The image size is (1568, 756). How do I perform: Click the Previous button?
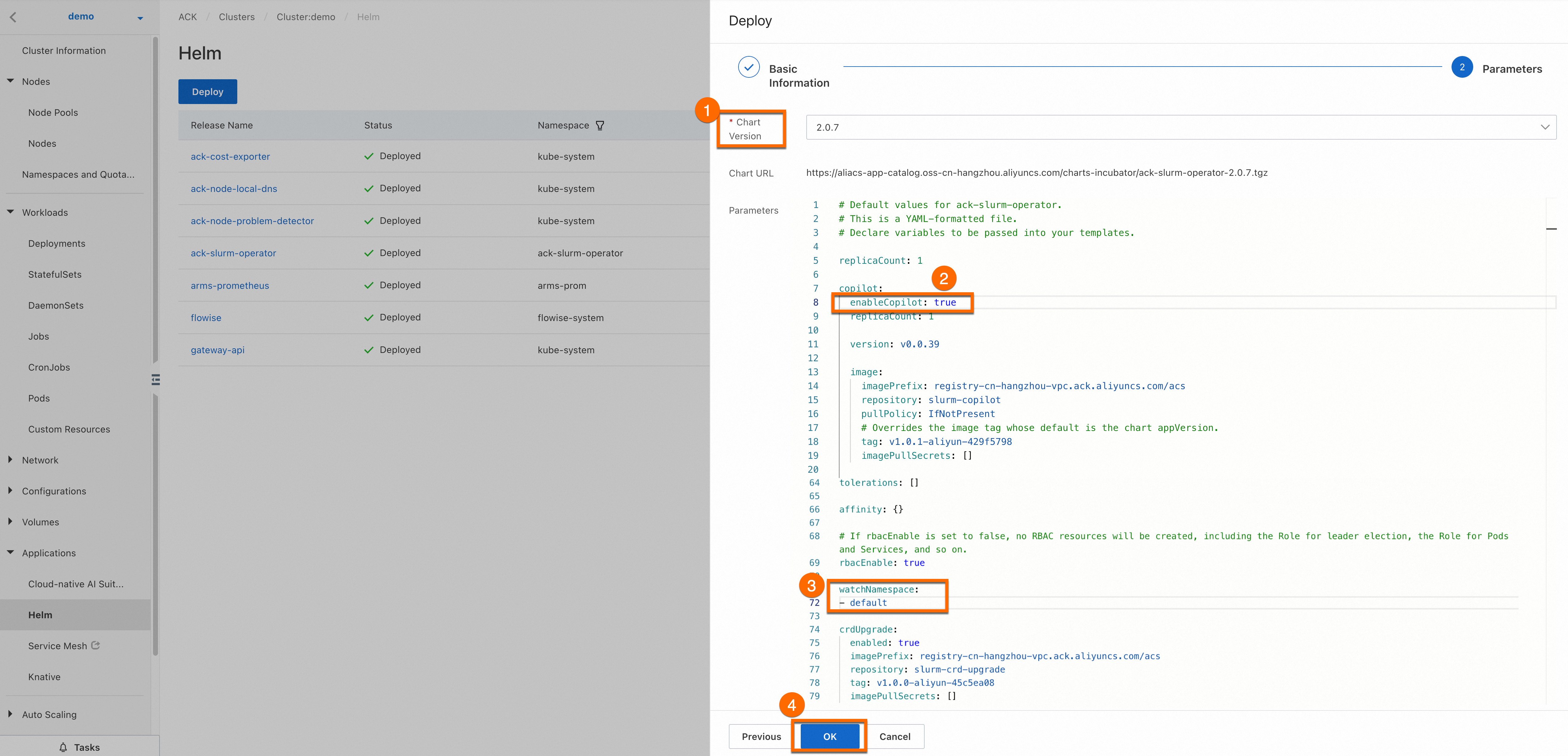point(761,736)
